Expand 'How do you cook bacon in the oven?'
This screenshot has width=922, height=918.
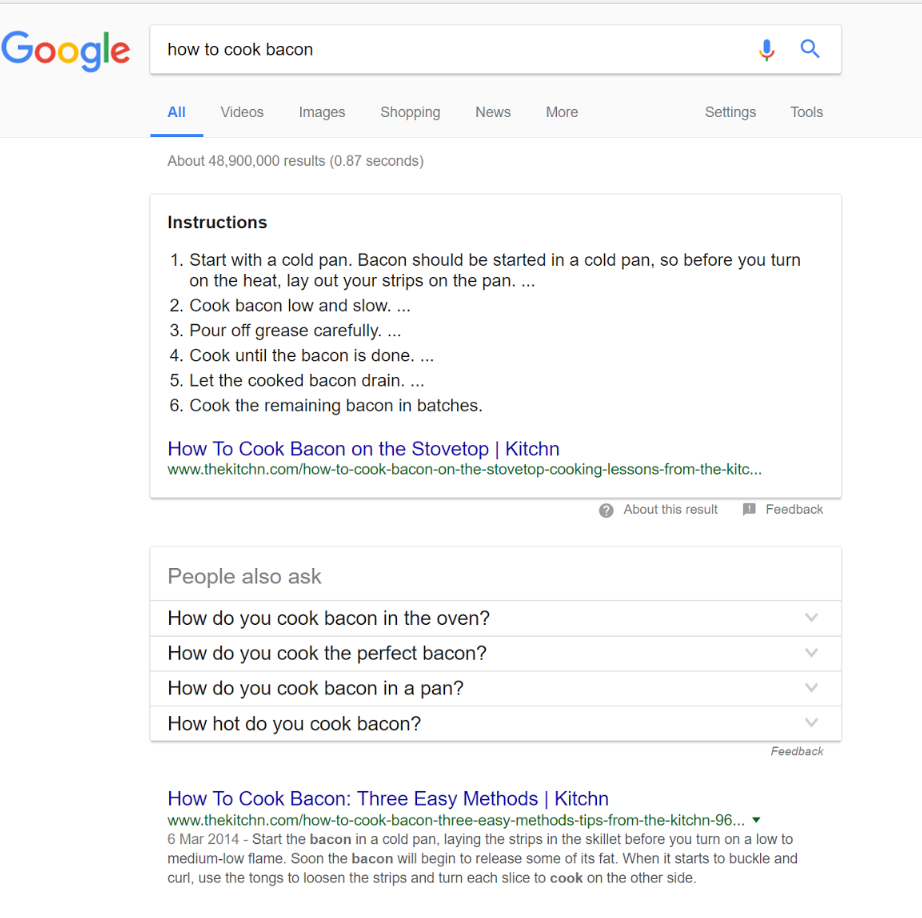[495, 618]
